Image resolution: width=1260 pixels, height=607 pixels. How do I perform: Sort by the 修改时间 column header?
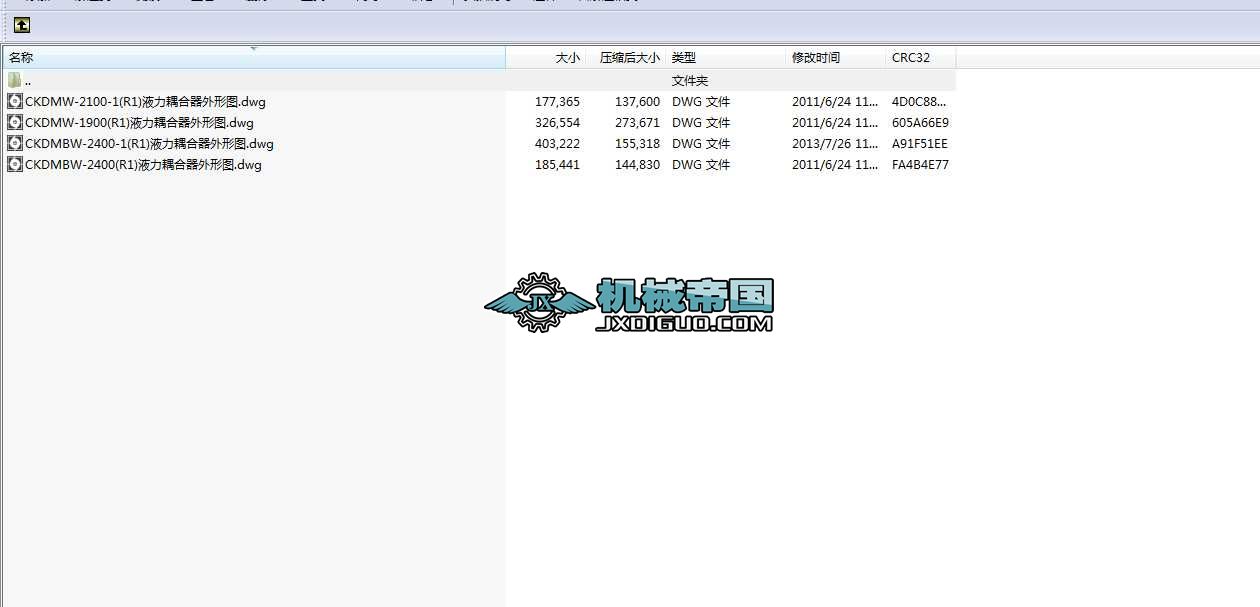[836, 58]
